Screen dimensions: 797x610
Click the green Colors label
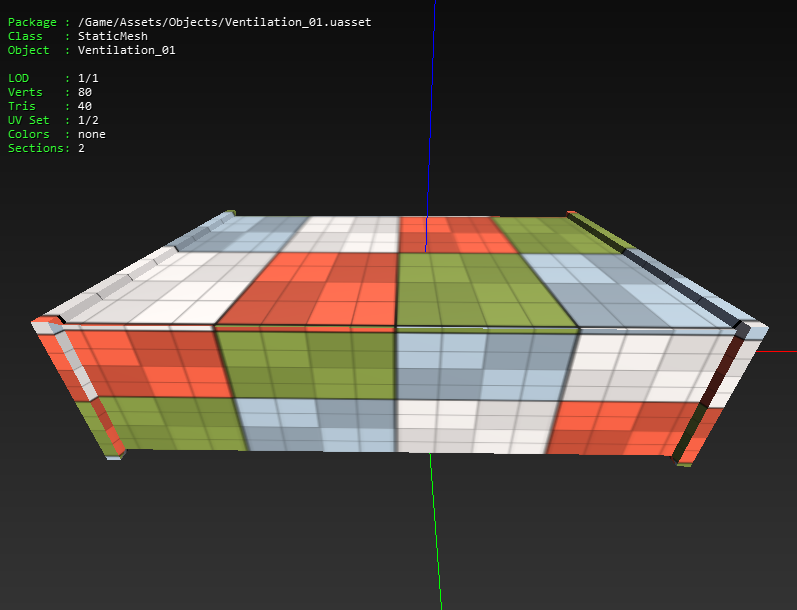(28, 134)
